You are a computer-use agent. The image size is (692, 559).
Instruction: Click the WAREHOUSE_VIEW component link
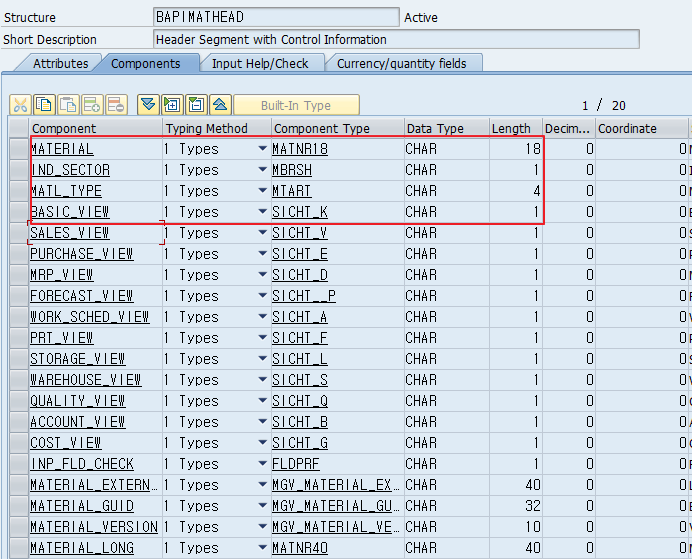86,379
